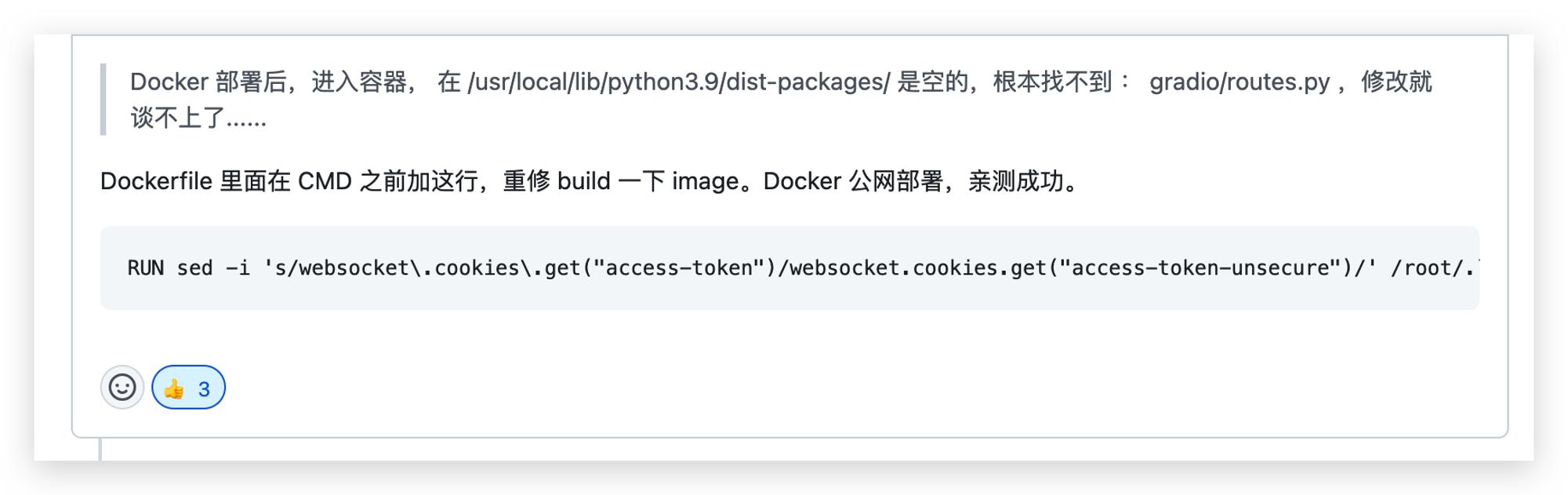This screenshot has height=495, width=1568.
Task: Click the second quote line ending in ellipsis
Action: pos(198,118)
